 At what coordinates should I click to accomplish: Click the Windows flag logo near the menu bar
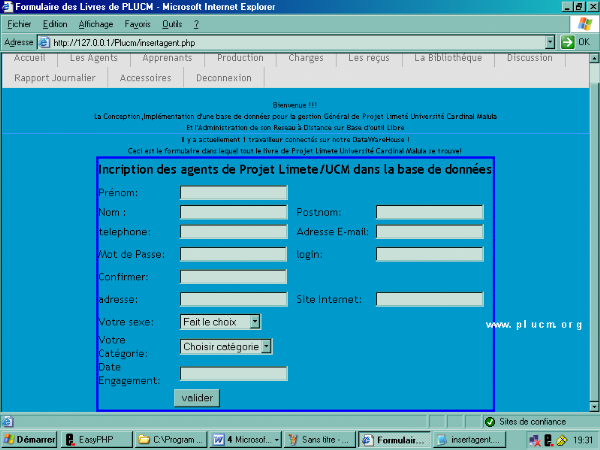click(x=584, y=24)
